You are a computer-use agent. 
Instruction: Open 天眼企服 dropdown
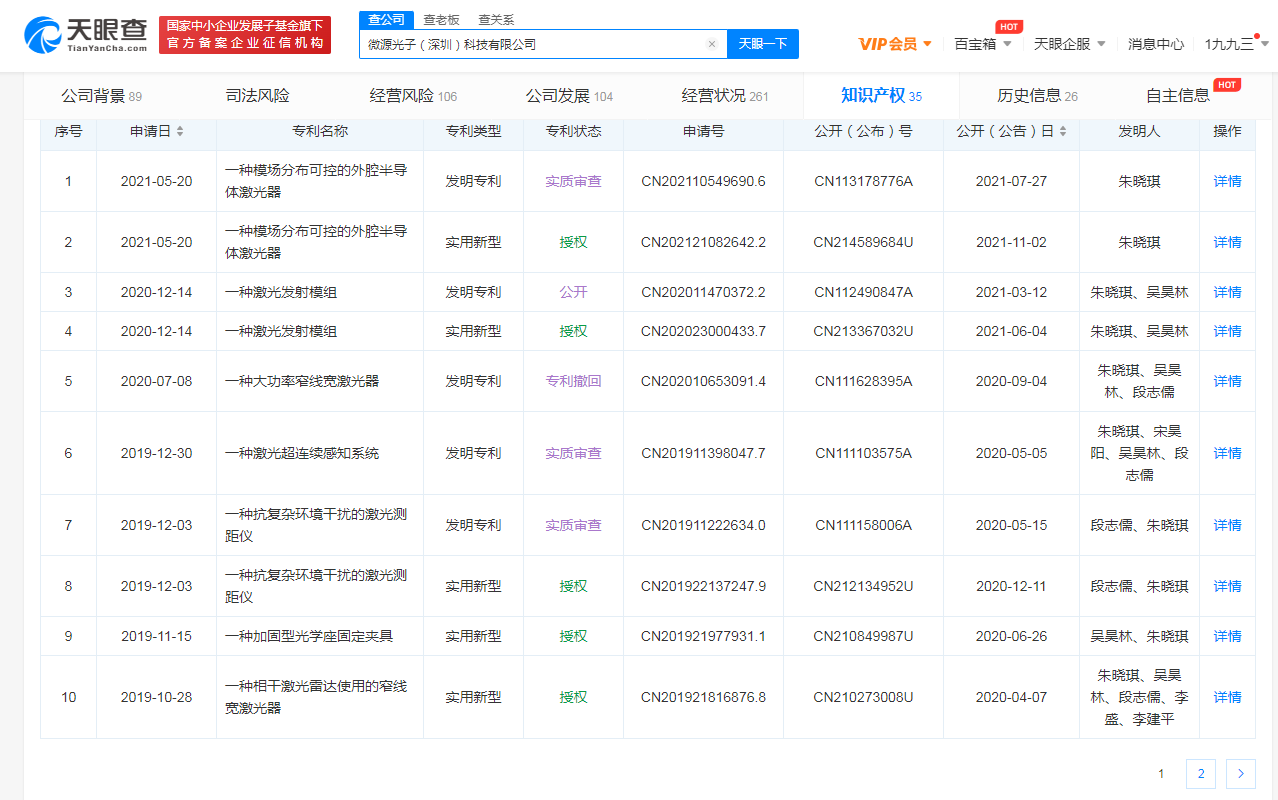point(1070,44)
